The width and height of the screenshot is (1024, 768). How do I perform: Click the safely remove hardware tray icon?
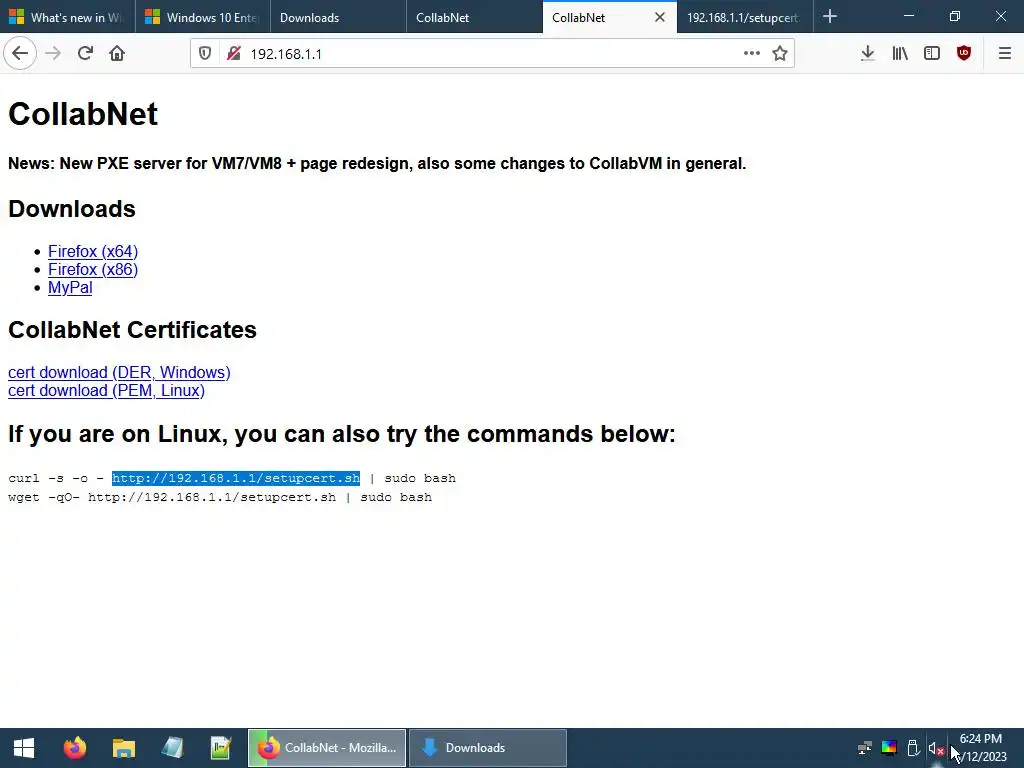[913, 748]
